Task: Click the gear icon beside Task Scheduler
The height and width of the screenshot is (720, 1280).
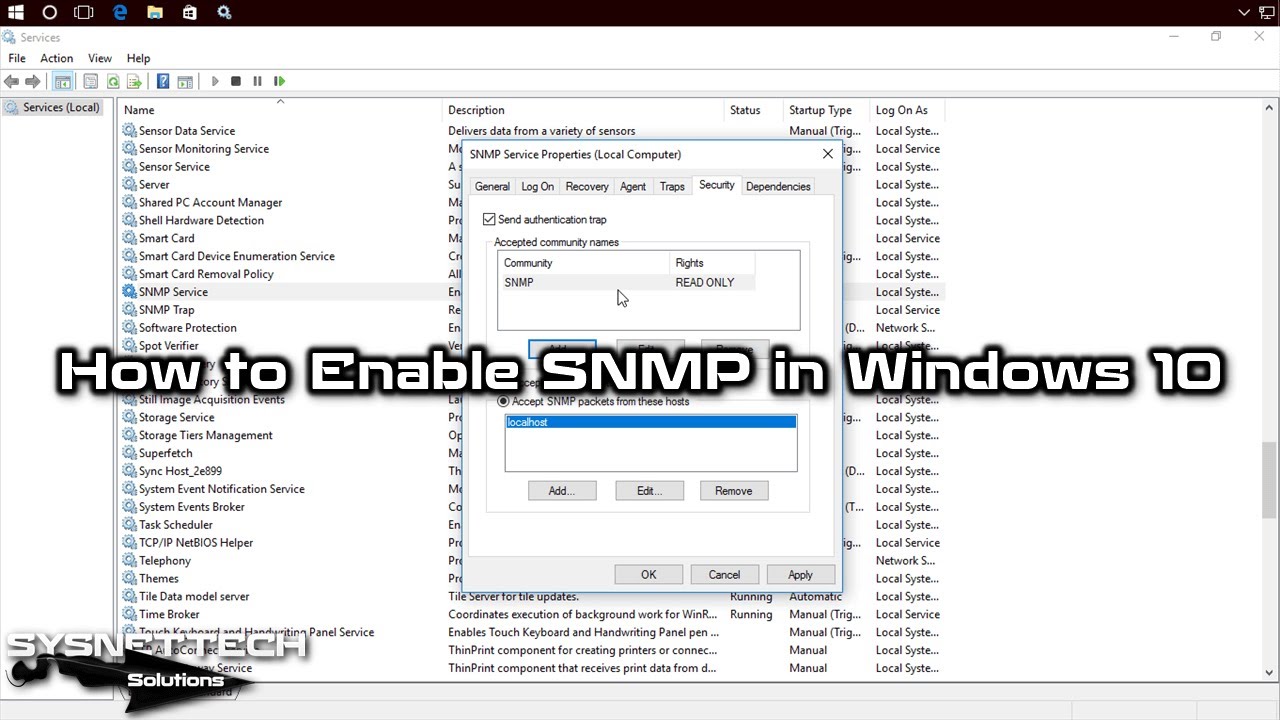Action: 129,525
